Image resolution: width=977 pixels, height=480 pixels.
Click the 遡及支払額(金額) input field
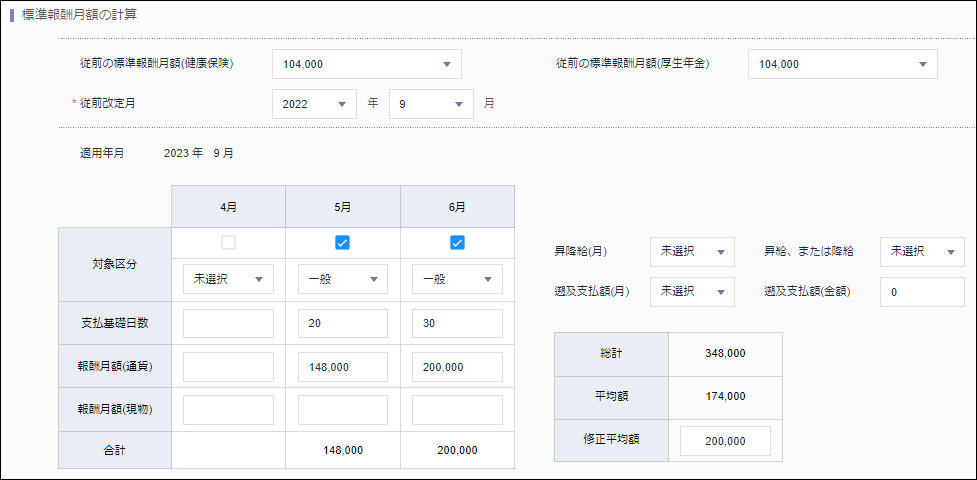tap(921, 292)
